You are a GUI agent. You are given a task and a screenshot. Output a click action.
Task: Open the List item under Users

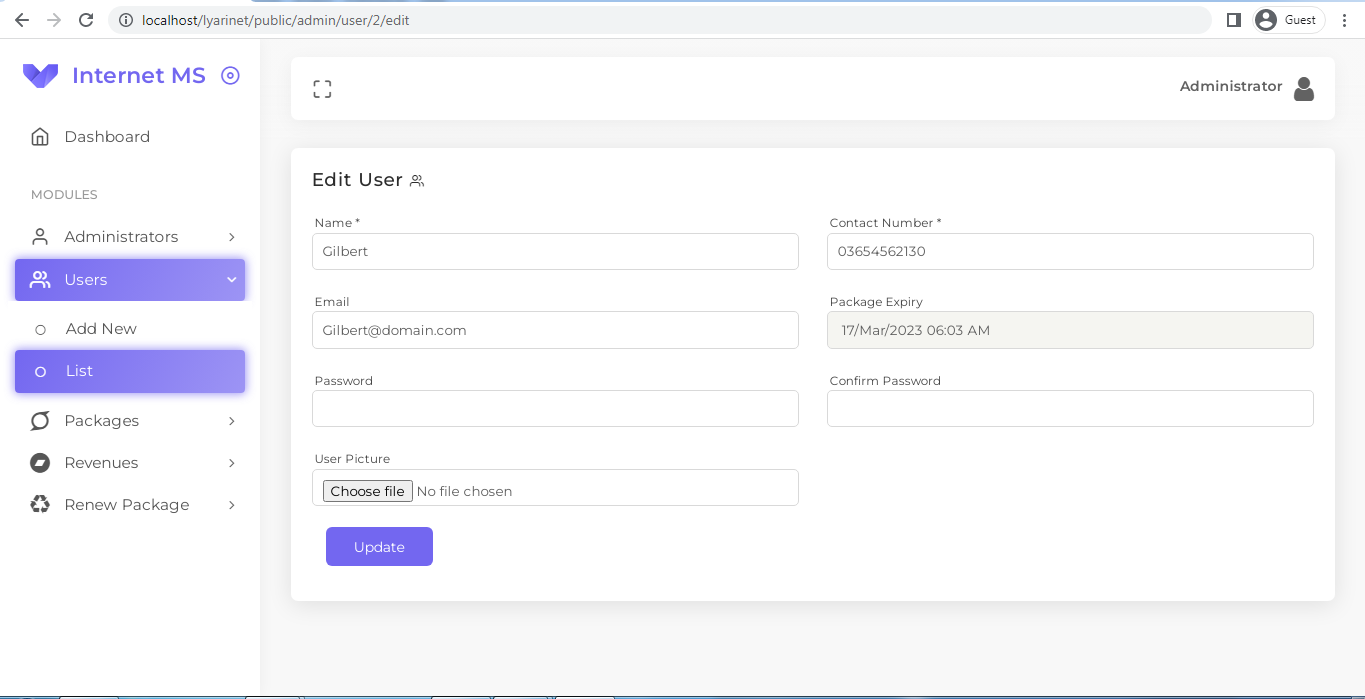(x=78, y=371)
